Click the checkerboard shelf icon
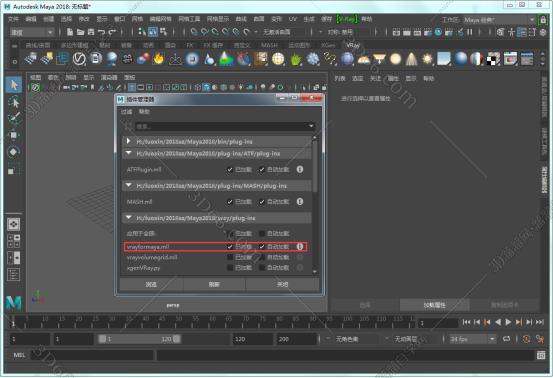553x378 pixels. coord(493,59)
